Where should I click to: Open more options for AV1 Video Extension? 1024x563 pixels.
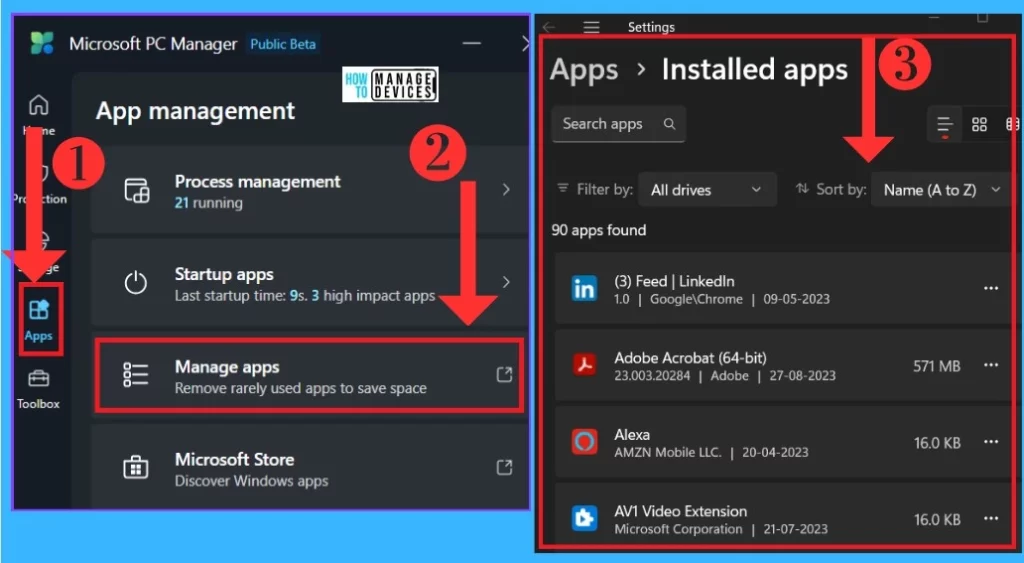991,519
